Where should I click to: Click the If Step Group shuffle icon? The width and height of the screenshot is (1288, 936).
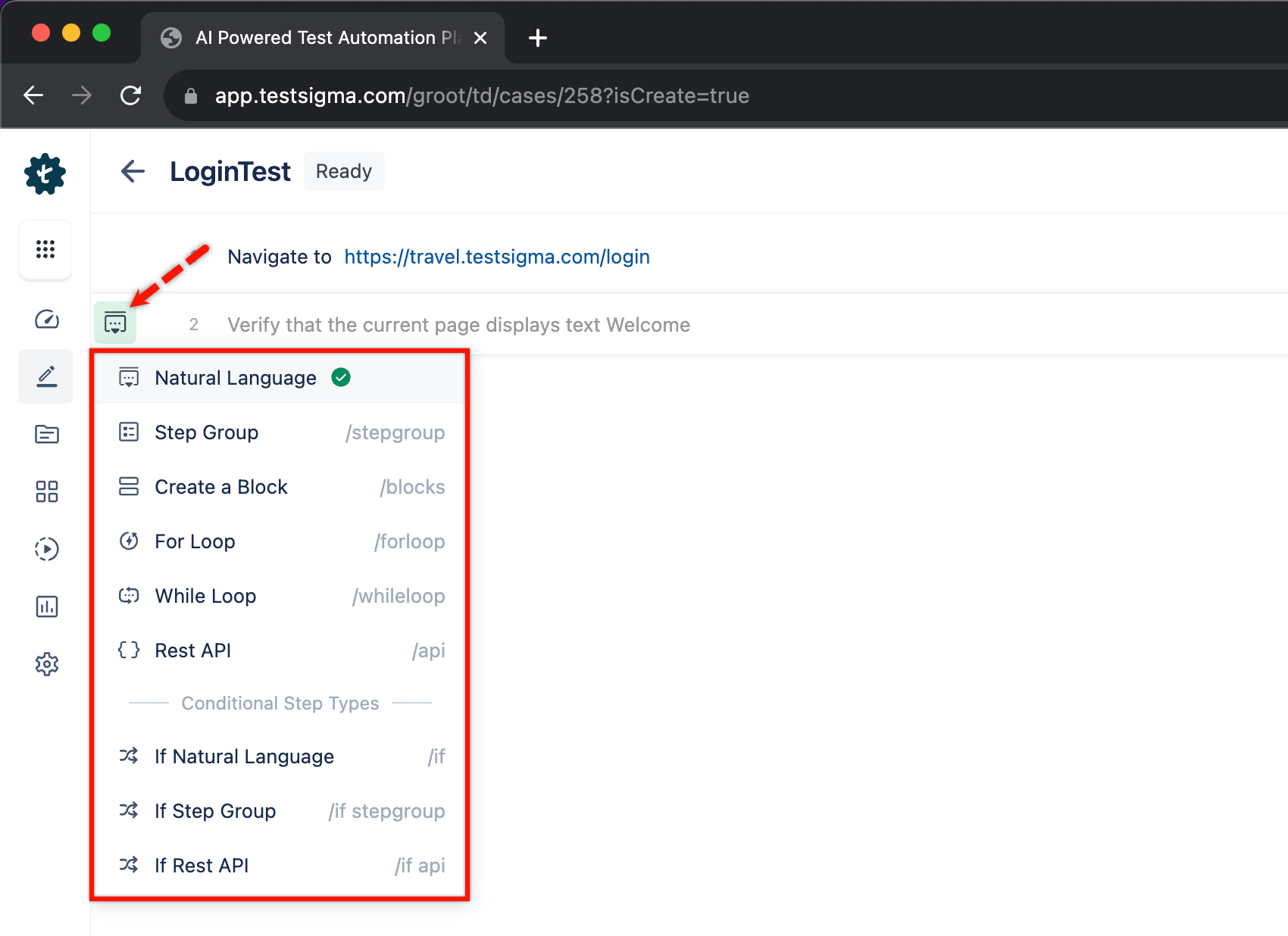coord(129,810)
